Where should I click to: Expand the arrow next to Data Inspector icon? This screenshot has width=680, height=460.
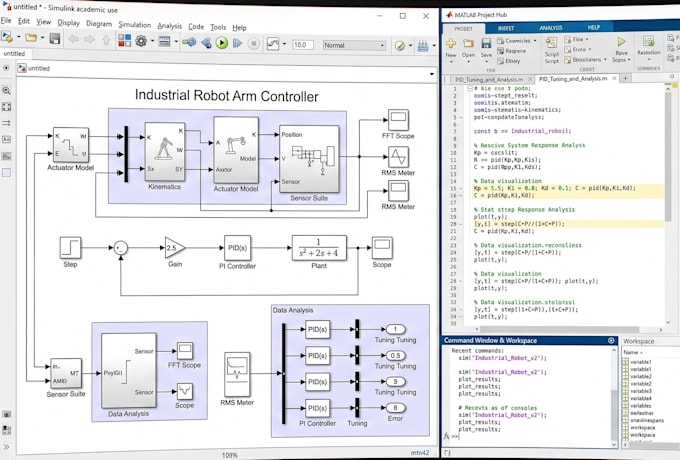(284, 44)
